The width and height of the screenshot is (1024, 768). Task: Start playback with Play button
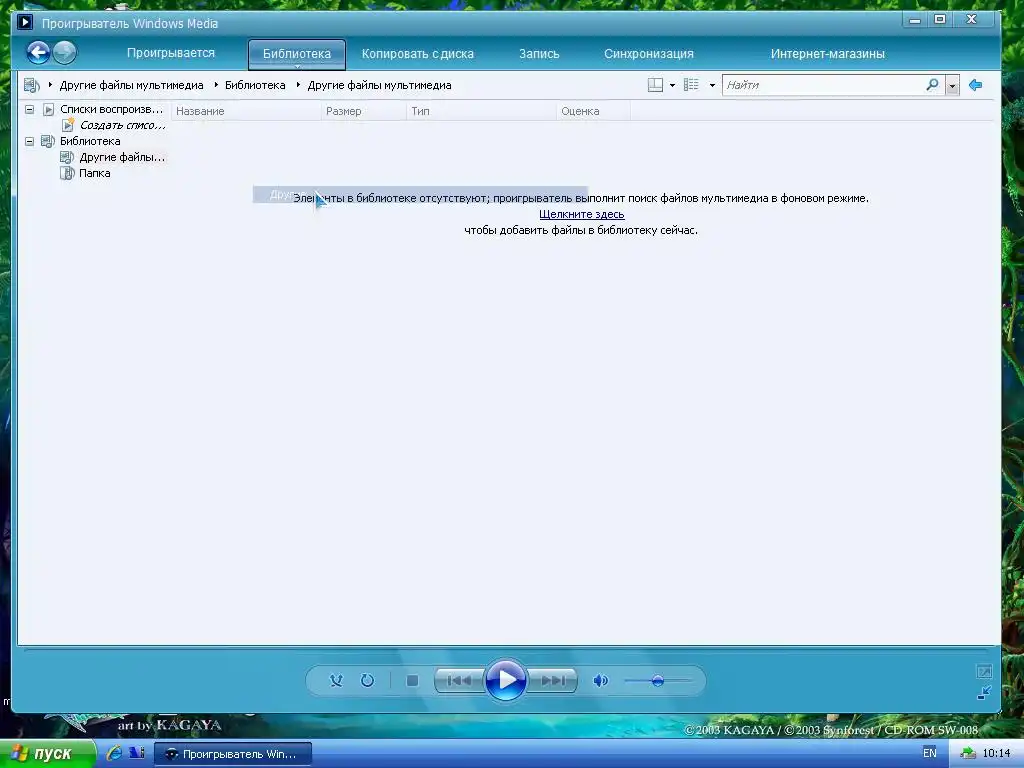click(x=505, y=680)
